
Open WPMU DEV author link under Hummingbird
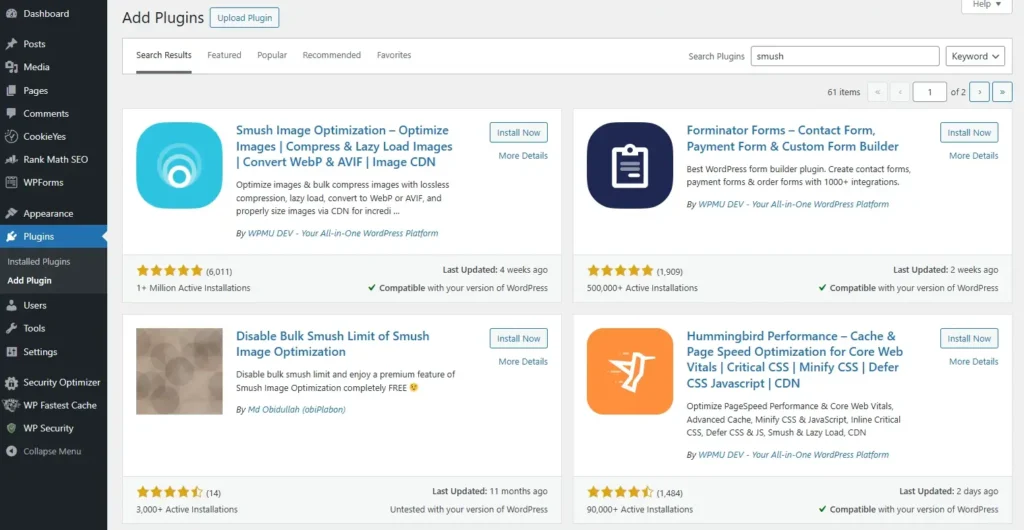click(x=793, y=455)
